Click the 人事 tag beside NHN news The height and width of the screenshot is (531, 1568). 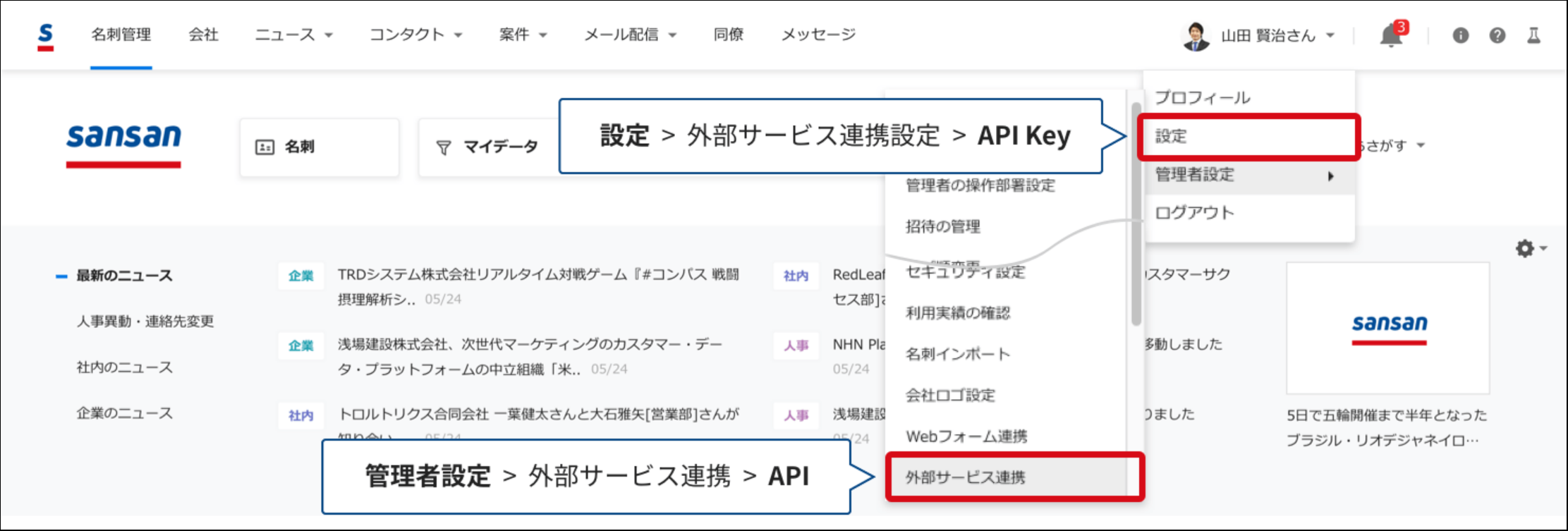(796, 346)
